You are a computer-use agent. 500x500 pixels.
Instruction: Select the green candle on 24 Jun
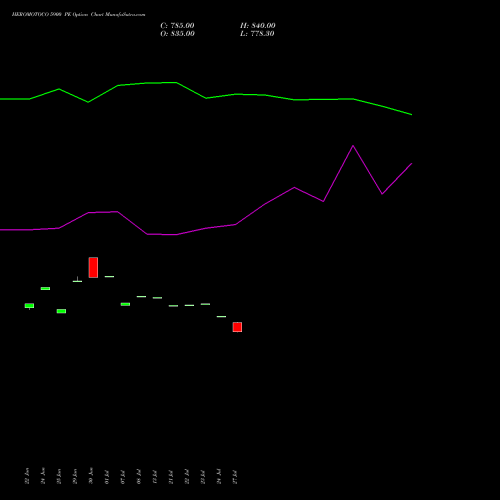tap(45, 288)
